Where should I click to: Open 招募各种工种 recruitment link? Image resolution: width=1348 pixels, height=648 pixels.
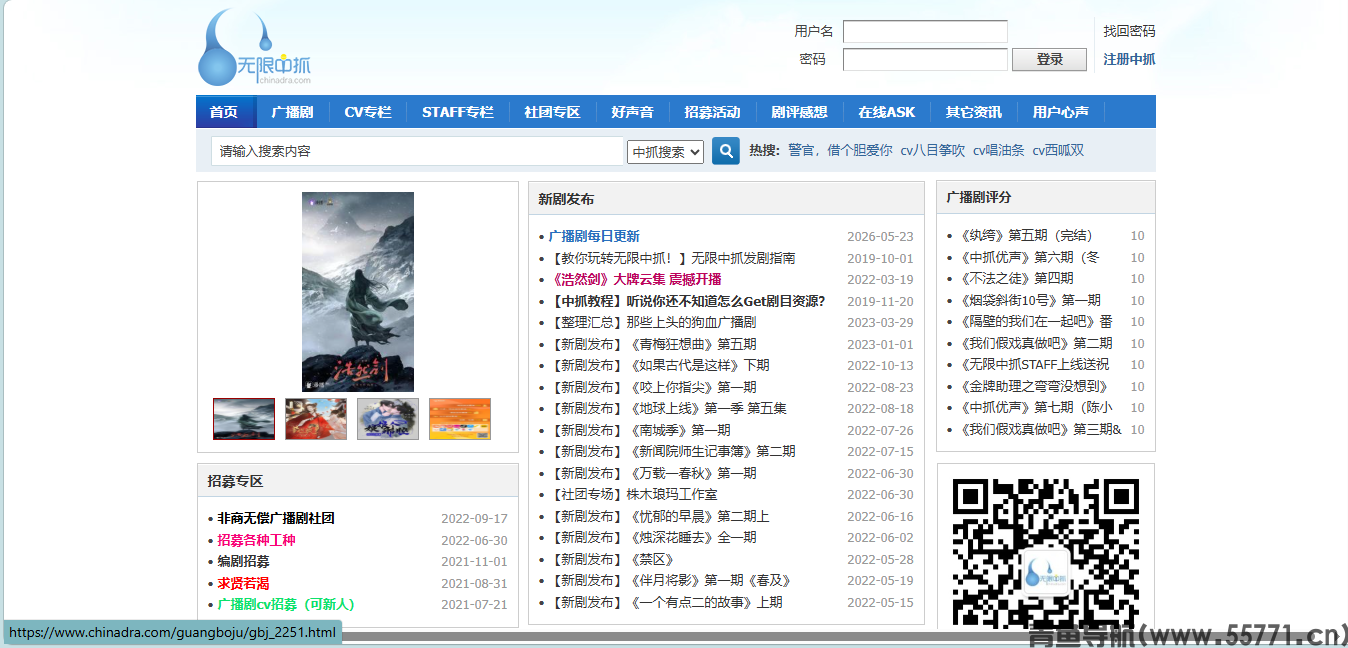pos(257,540)
